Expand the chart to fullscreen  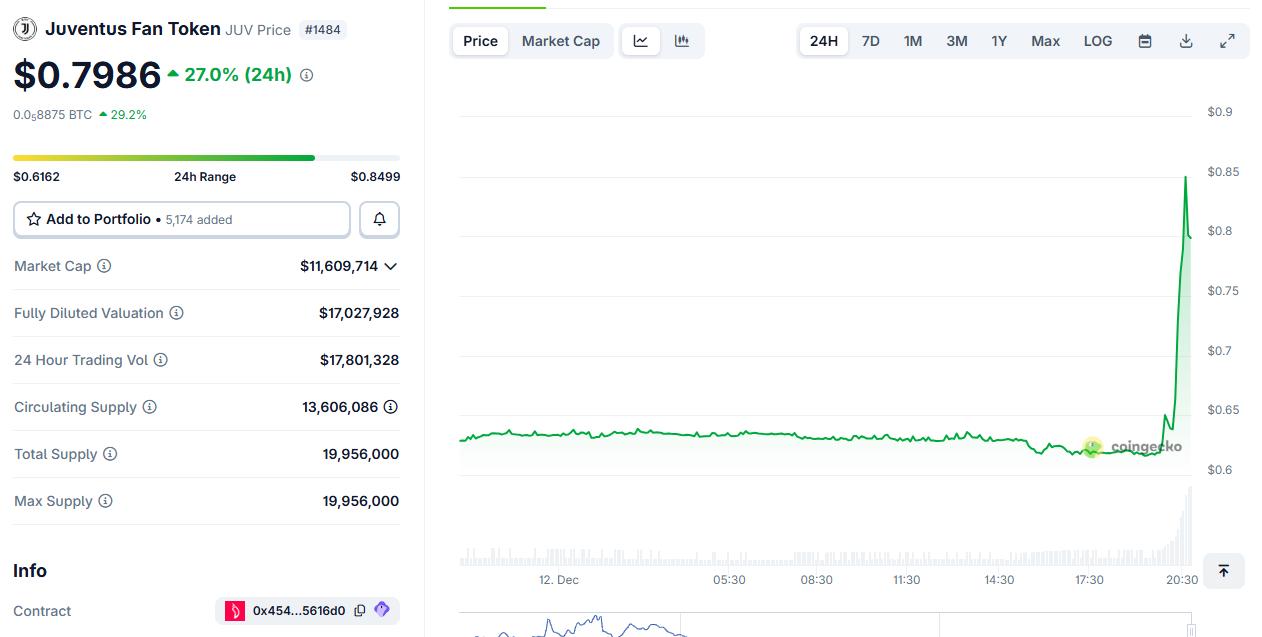pos(1227,41)
